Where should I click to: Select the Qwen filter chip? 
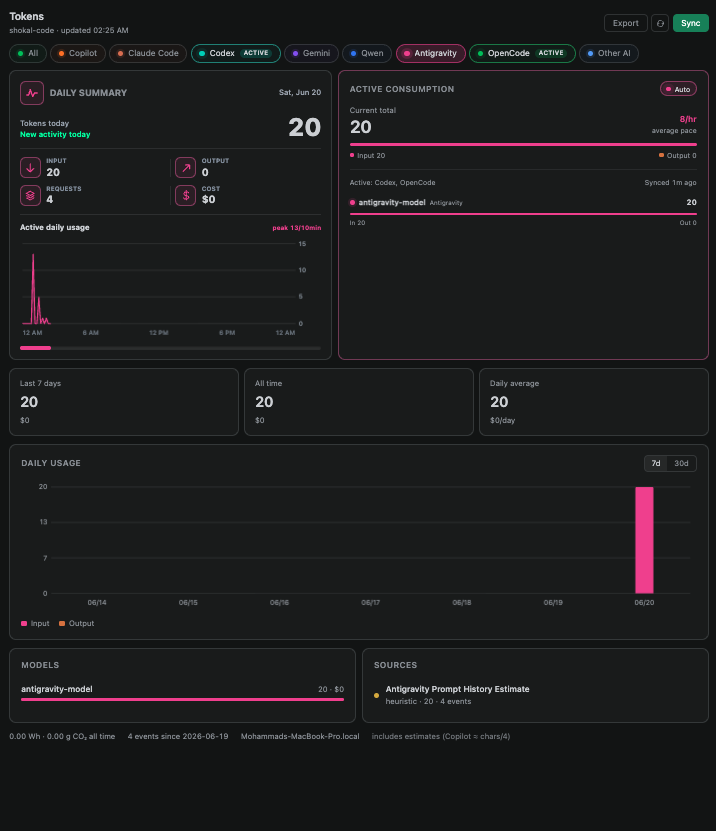[x=367, y=54]
